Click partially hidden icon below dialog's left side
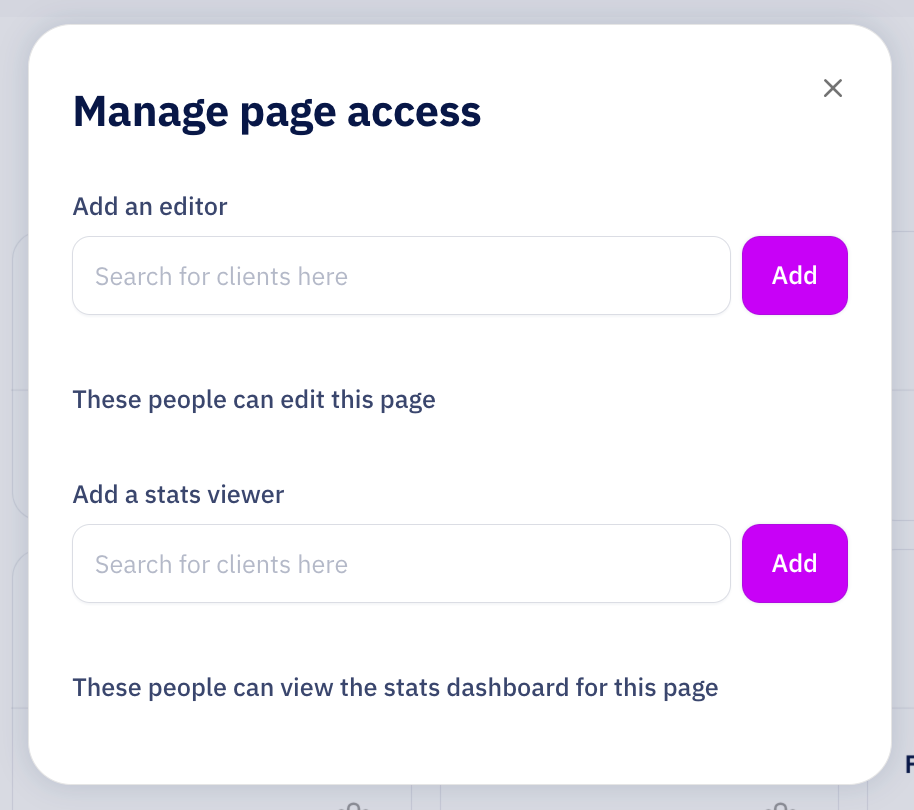Screen dimensions: 914x810 (x=352, y=804)
